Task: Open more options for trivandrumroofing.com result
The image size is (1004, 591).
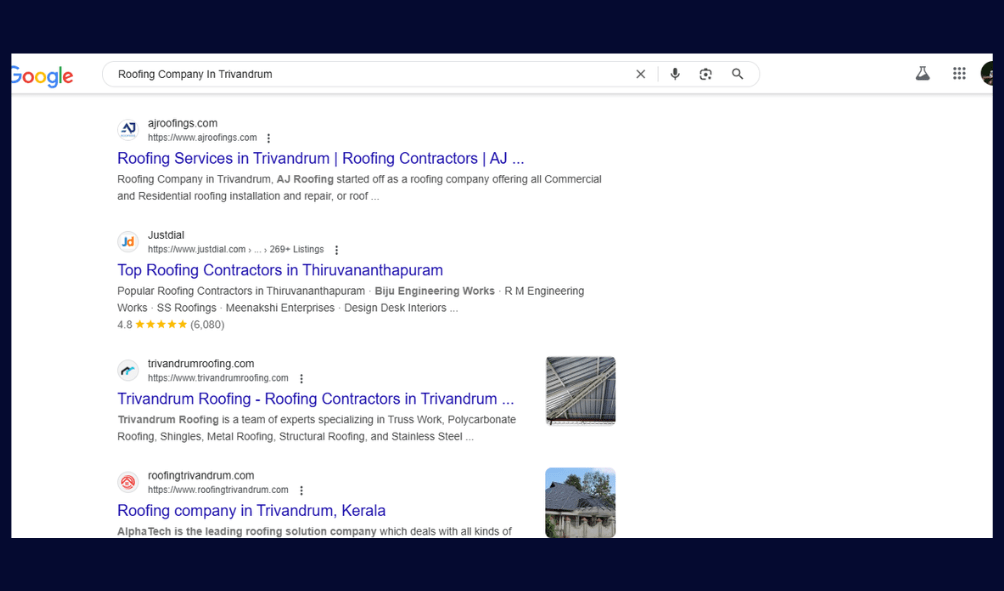Action: pyautogui.click(x=302, y=378)
